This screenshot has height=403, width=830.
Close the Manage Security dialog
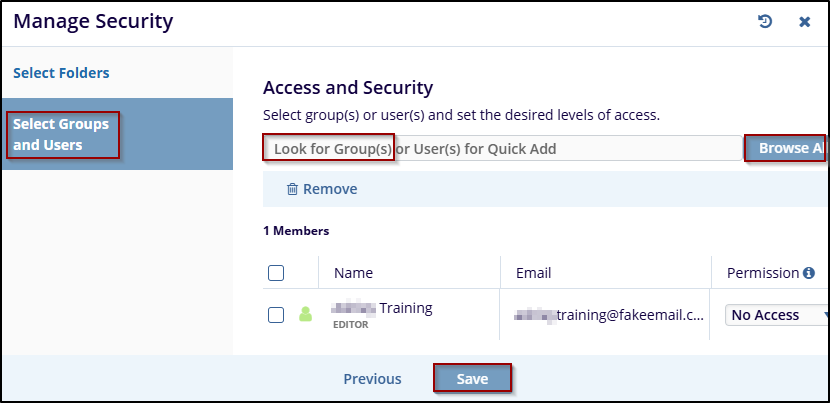pos(804,21)
